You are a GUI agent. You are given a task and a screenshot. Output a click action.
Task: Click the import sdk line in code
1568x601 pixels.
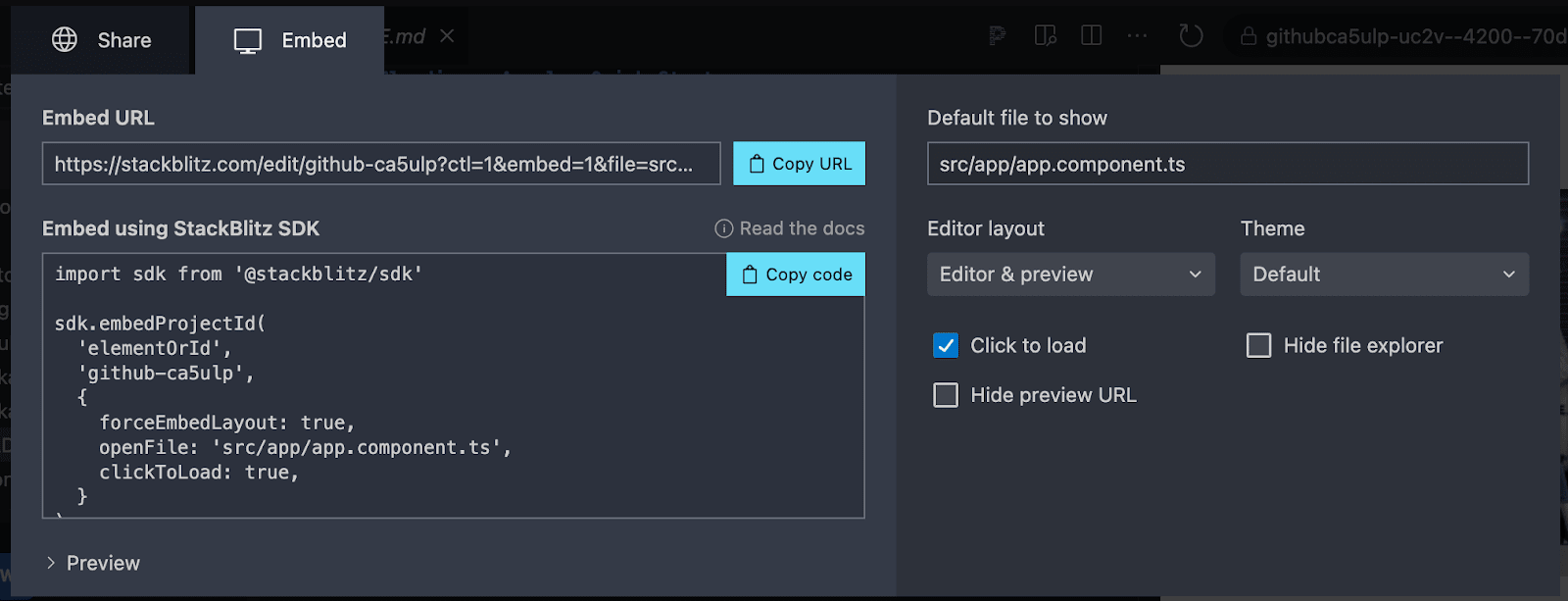point(238,274)
